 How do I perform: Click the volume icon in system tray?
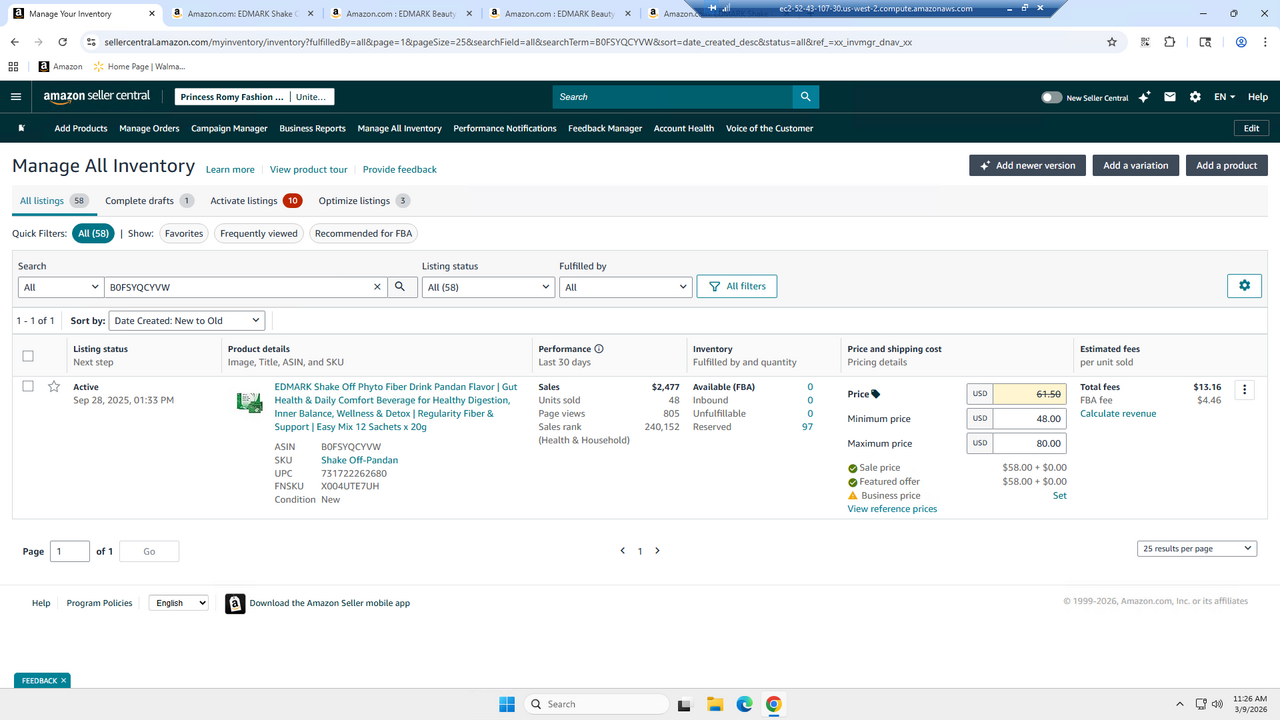(x=1217, y=704)
